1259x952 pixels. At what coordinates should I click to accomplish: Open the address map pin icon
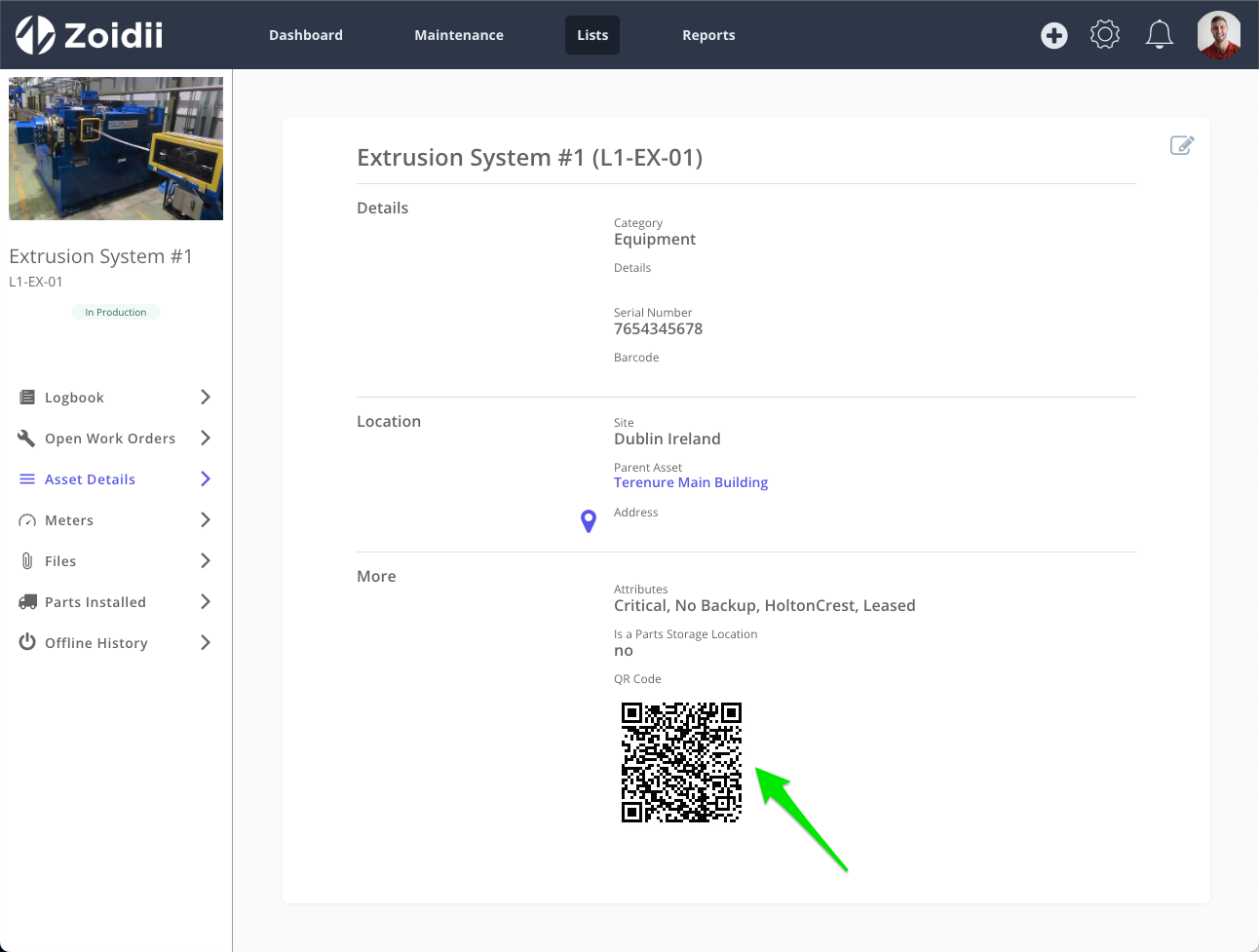(588, 520)
